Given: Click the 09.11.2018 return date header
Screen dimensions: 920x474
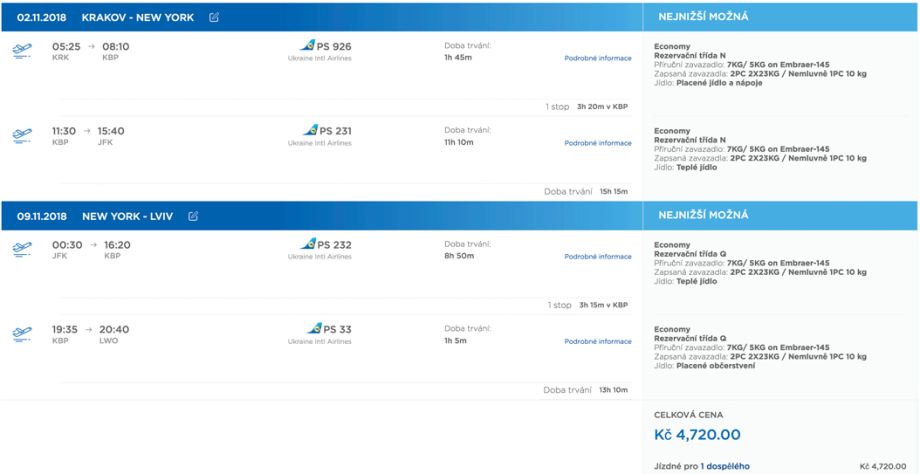Looking at the screenshot, I should [42, 216].
